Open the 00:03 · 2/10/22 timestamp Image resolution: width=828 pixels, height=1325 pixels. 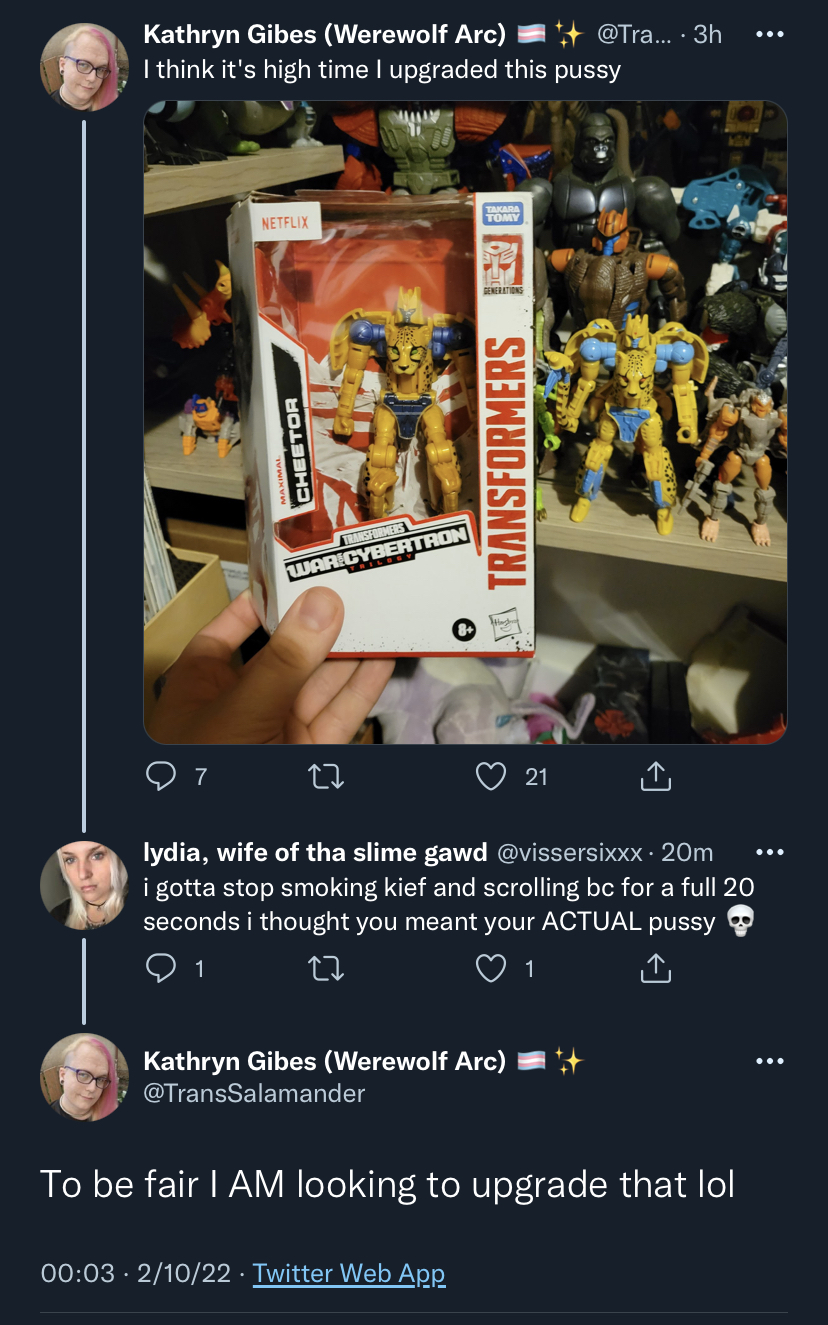coord(136,1273)
